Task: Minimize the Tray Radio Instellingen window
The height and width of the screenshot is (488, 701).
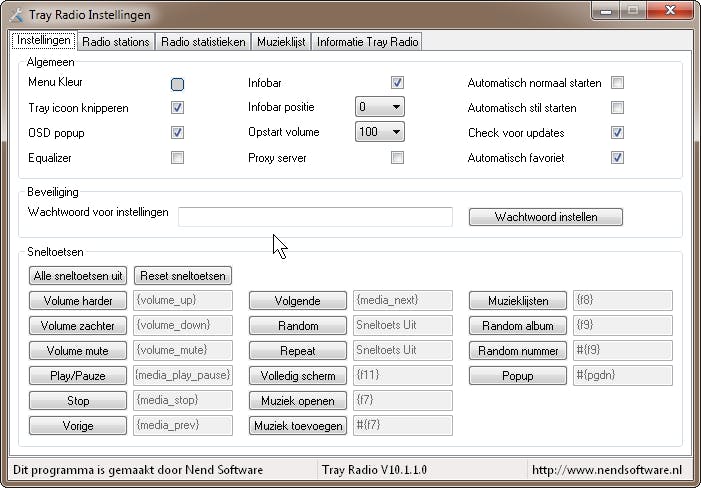Action: (606, 10)
